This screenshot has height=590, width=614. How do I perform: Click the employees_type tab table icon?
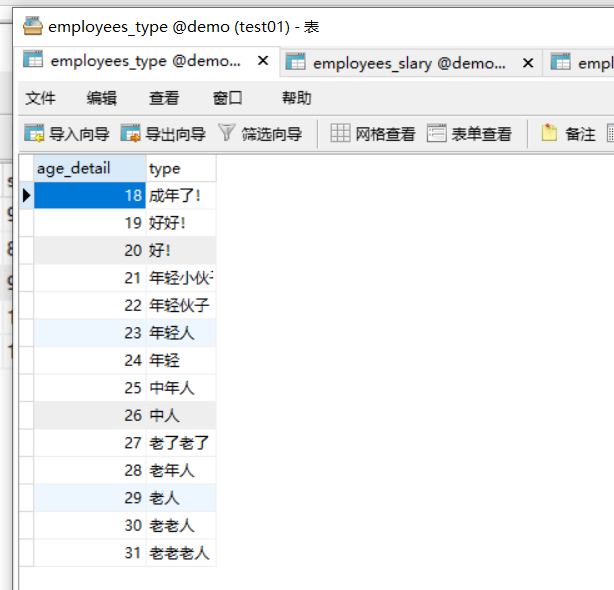[x=33, y=60]
